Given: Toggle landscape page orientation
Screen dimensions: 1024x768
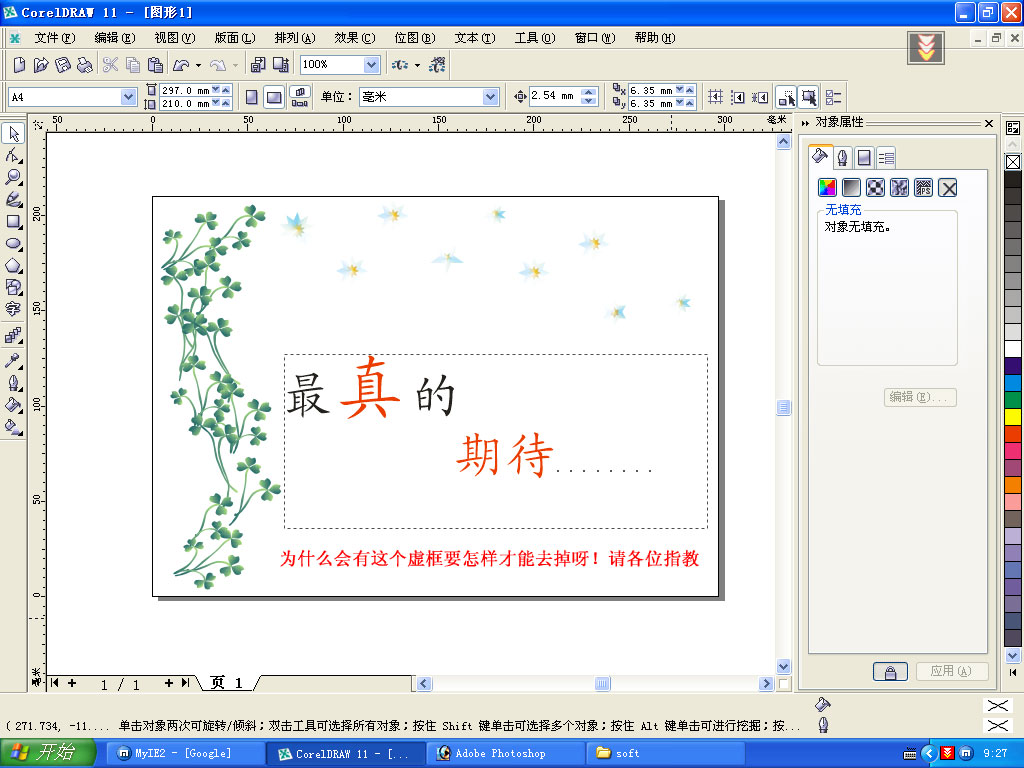Looking at the screenshot, I should click(274, 97).
